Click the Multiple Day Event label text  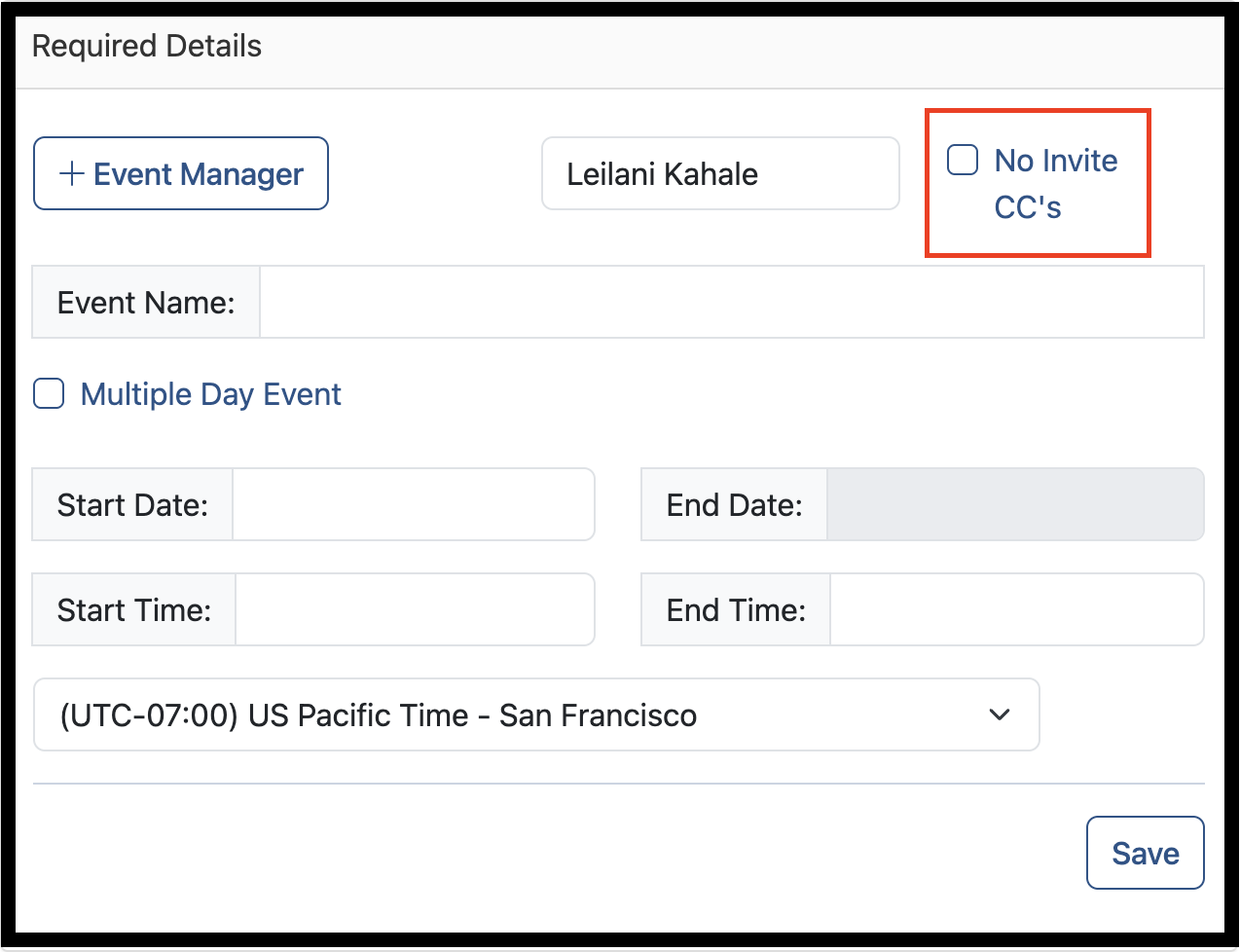[x=211, y=394]
